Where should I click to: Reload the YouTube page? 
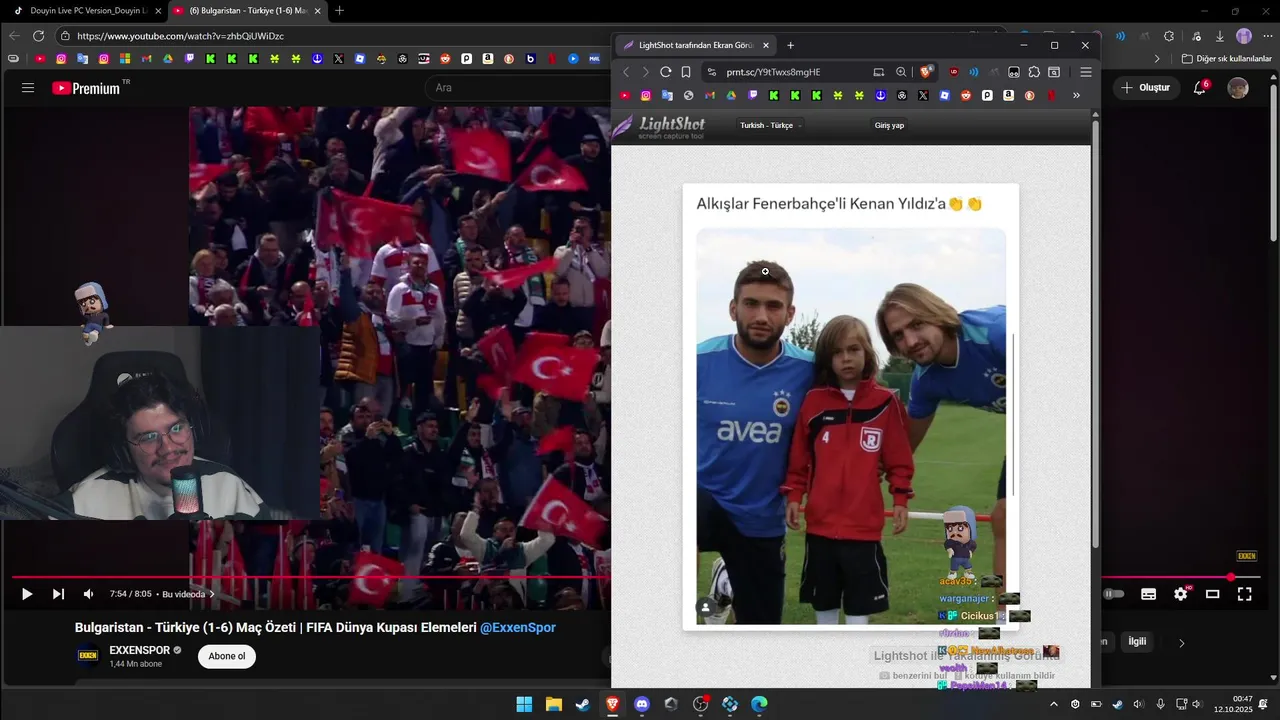(x=39, y=36)
